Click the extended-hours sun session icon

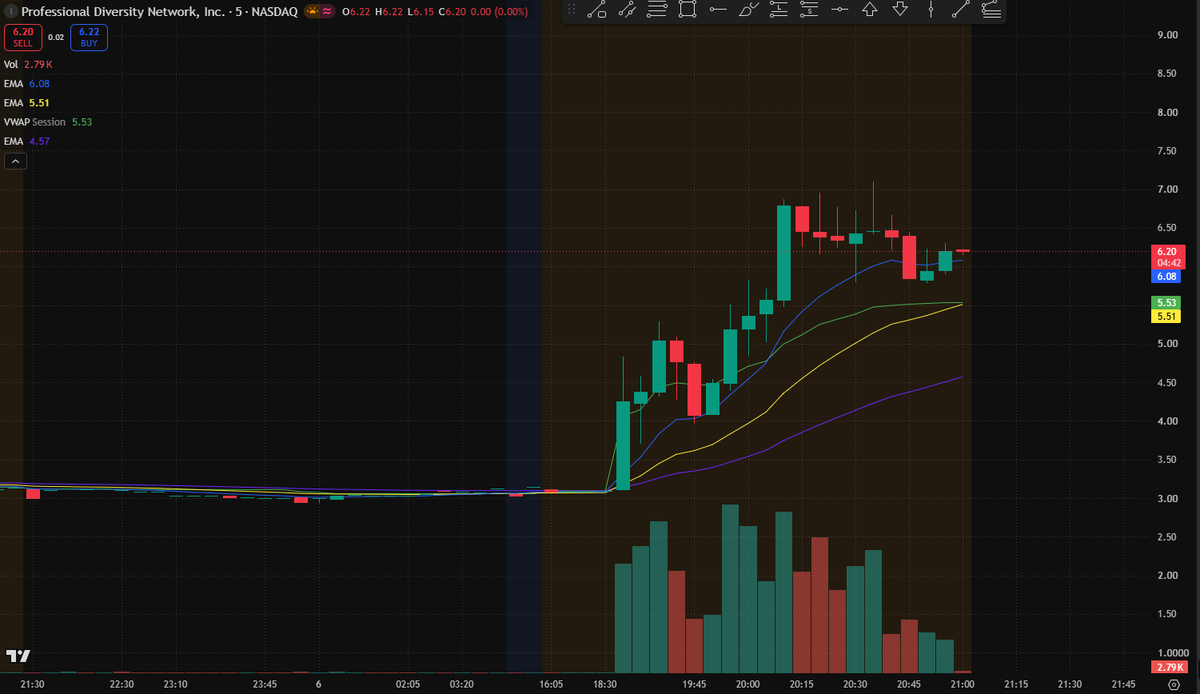coord(313,11)
